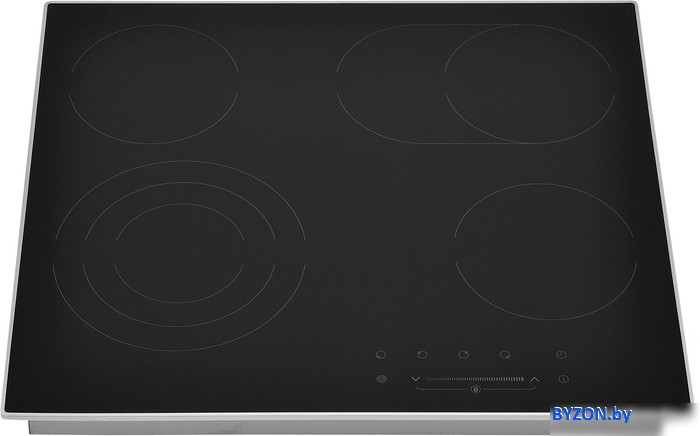Select the front-left zone selector icon
This screenshot has height=436, width=700.
point(381,355)
